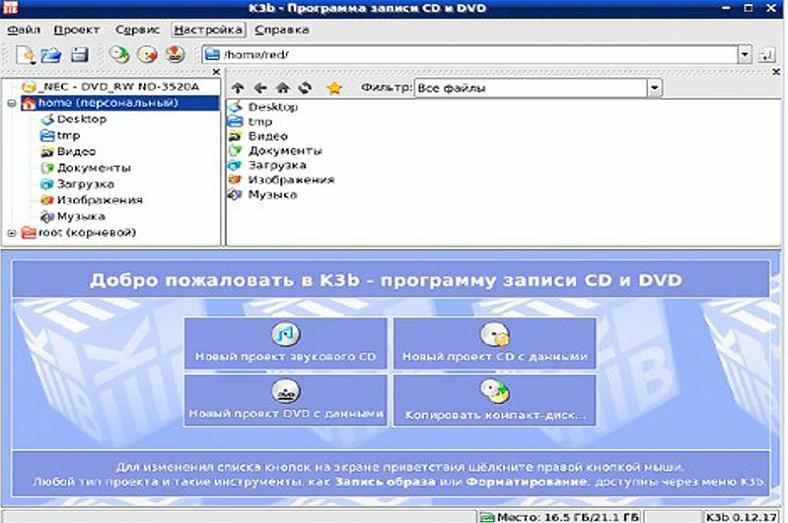Image resolution: width=788 pixels, height=523 pixels.
Task: Select Изображения in the folder tree
Action: click(x=100, y=200)
